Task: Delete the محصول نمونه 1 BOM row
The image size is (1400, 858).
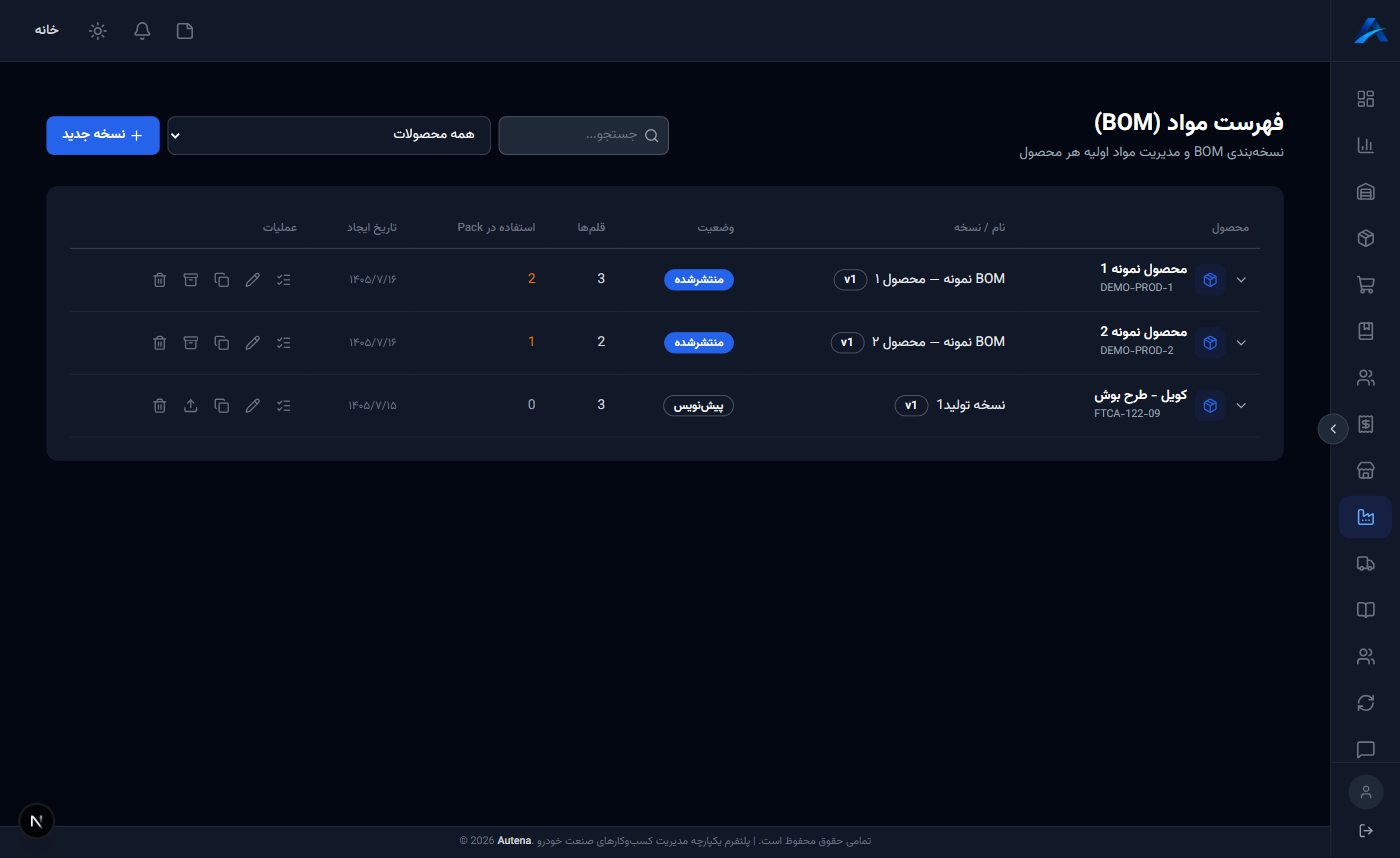Action: pyautogui.click(x=159, y=280)
